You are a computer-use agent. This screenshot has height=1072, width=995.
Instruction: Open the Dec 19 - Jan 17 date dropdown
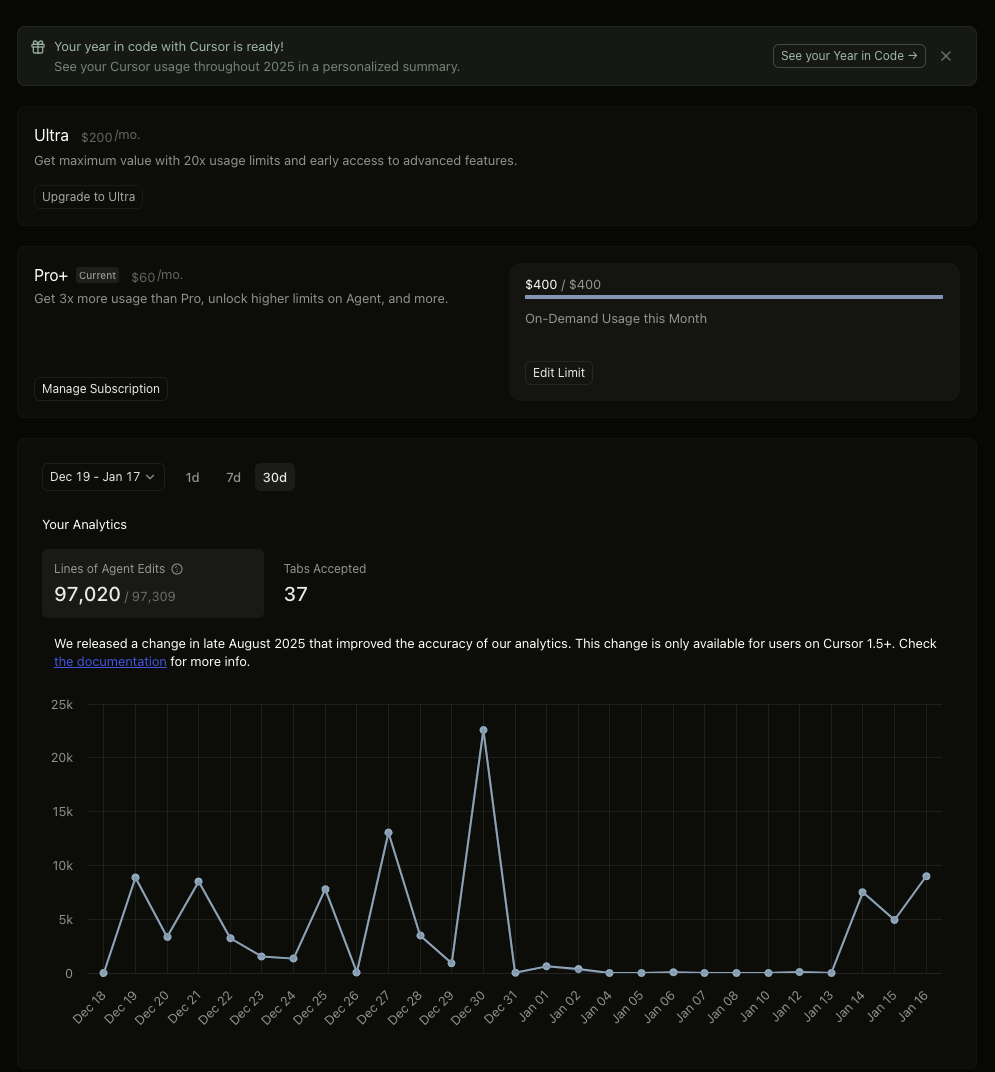[x=103, y=477]
